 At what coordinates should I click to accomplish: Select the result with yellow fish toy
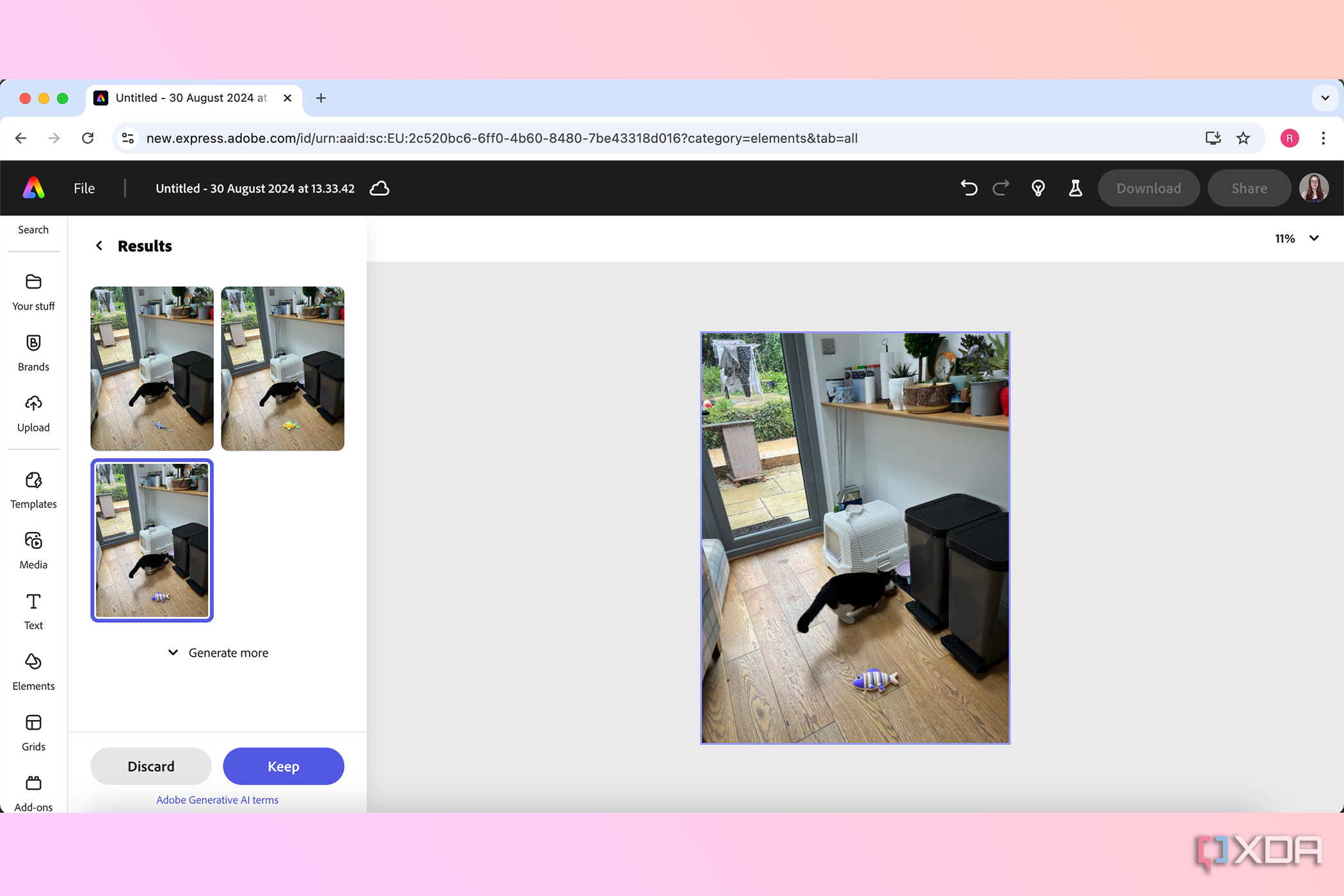pos(283,369)
